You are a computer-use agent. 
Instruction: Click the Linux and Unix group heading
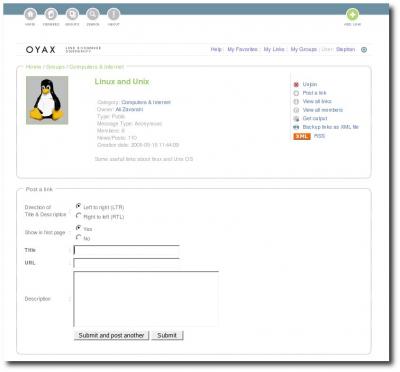122,82
